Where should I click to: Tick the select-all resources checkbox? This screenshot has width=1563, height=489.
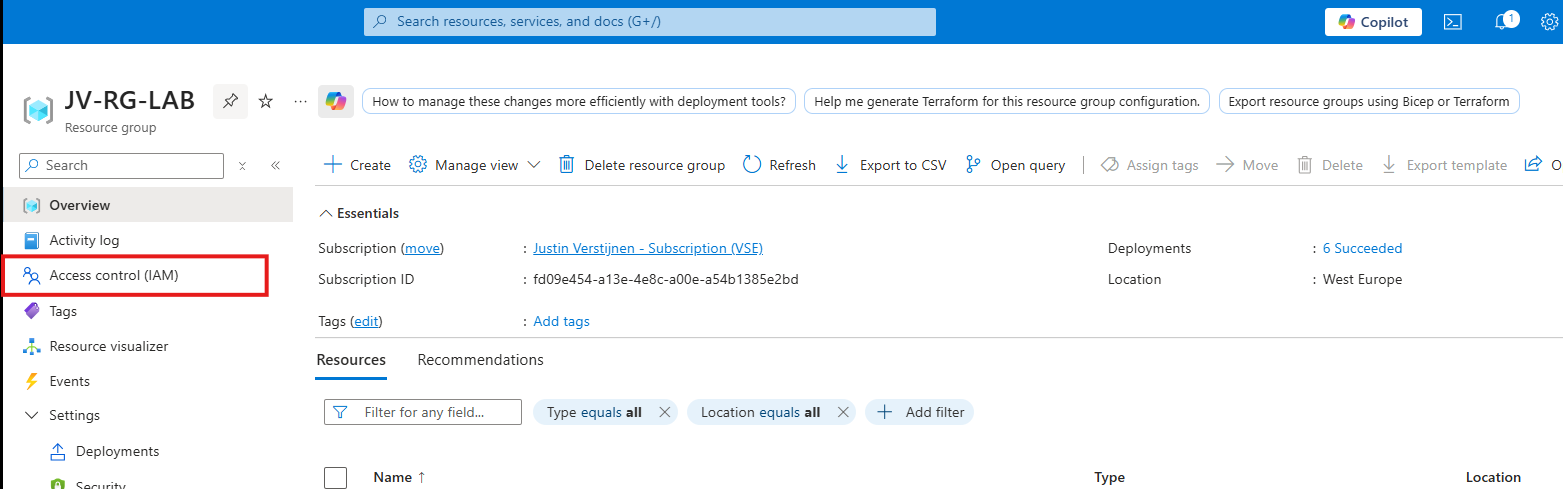tap(336, 477)
